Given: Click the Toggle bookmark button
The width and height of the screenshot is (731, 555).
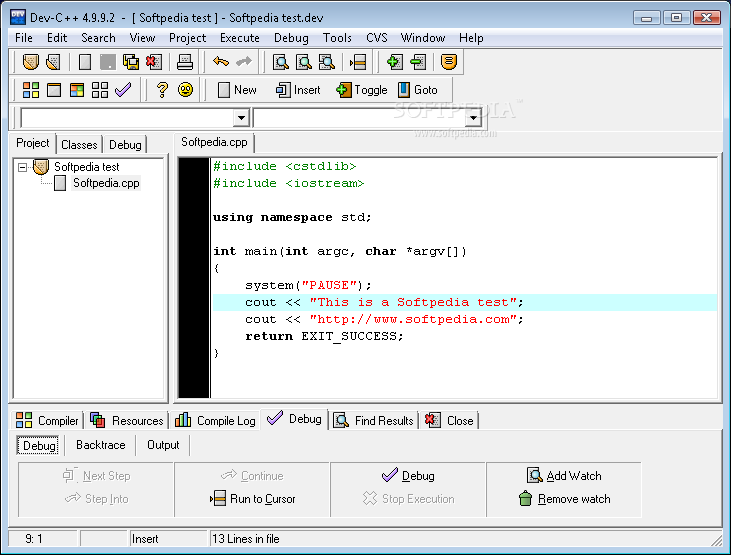Looking at the screenshot, I should [362, 90].
